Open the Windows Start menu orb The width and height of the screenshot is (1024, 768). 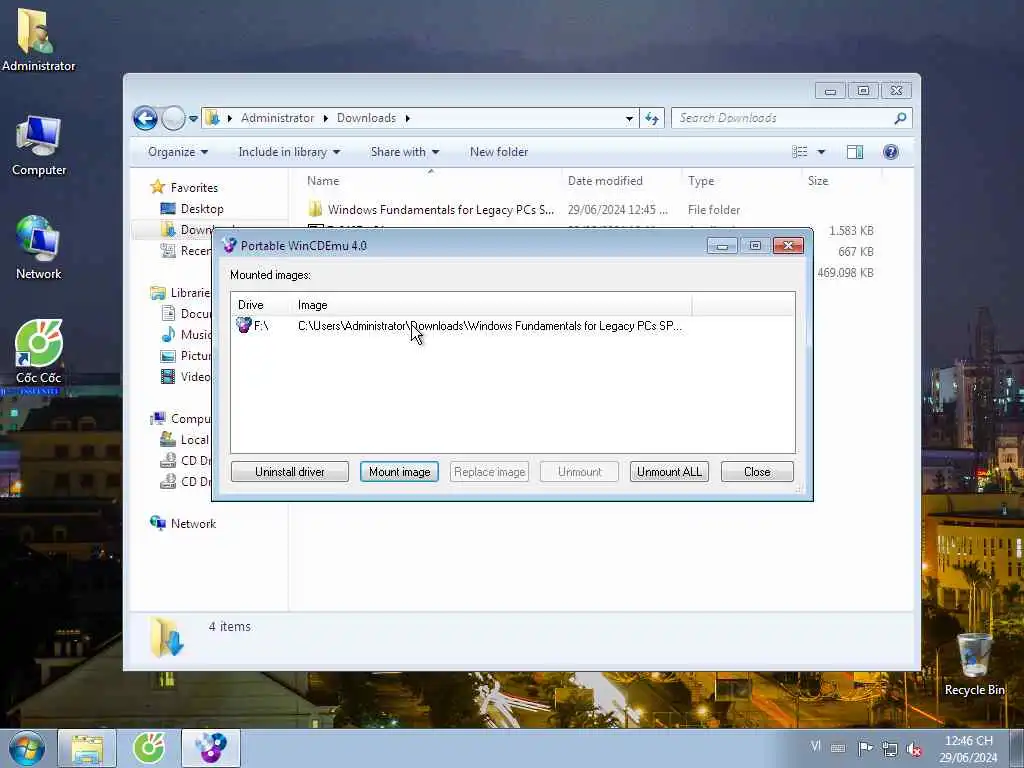click(27, 748)
